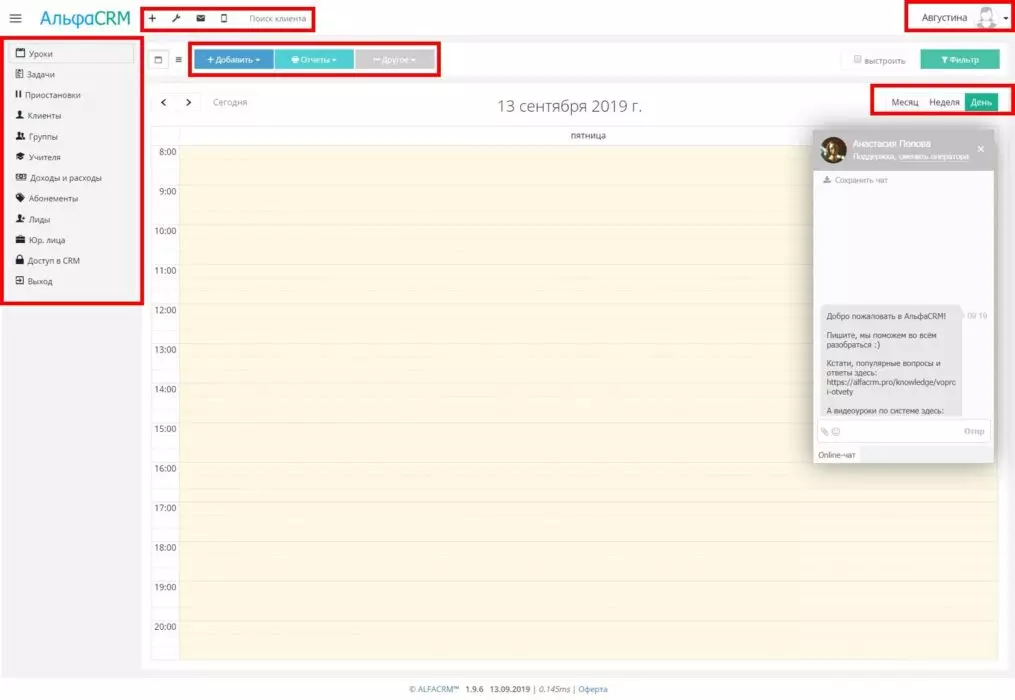Switch to list view icon
Screen dimensions: 1015x700
pyautogui.click(x=179, y=60)
